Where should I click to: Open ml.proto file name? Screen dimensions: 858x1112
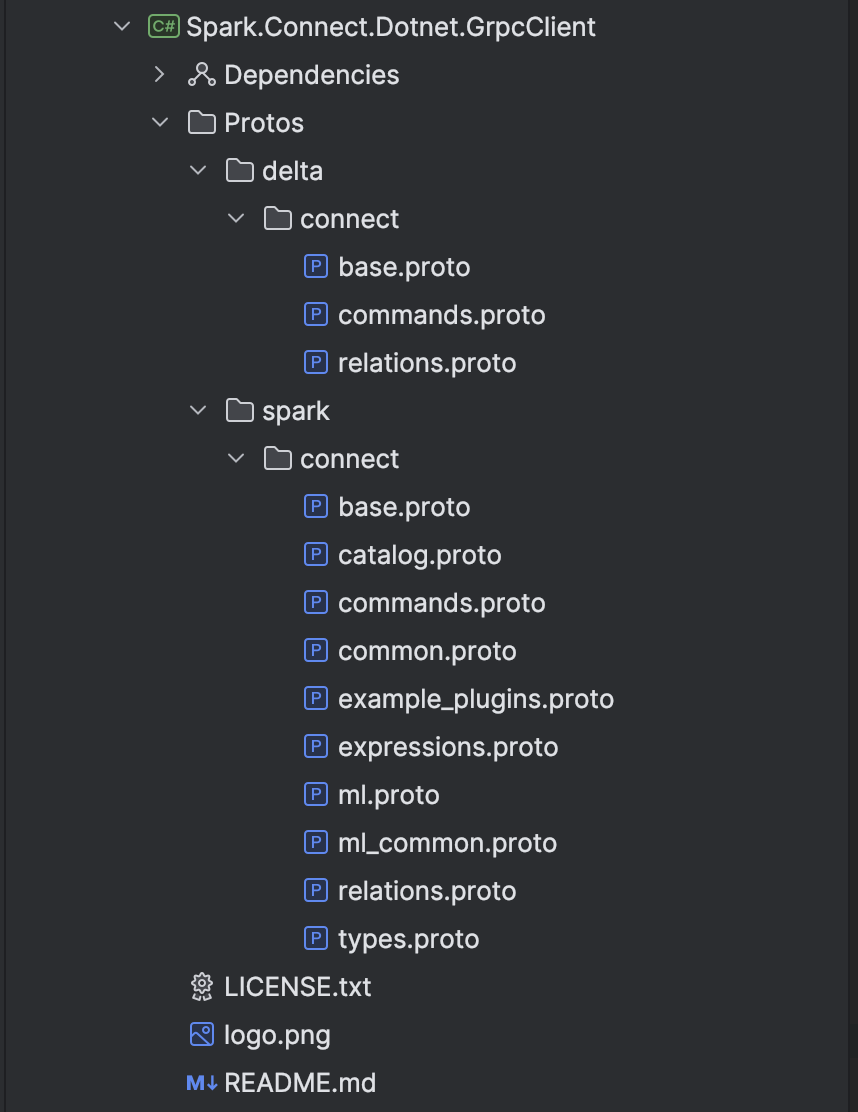pyautogui.click(x=389, y=795)
